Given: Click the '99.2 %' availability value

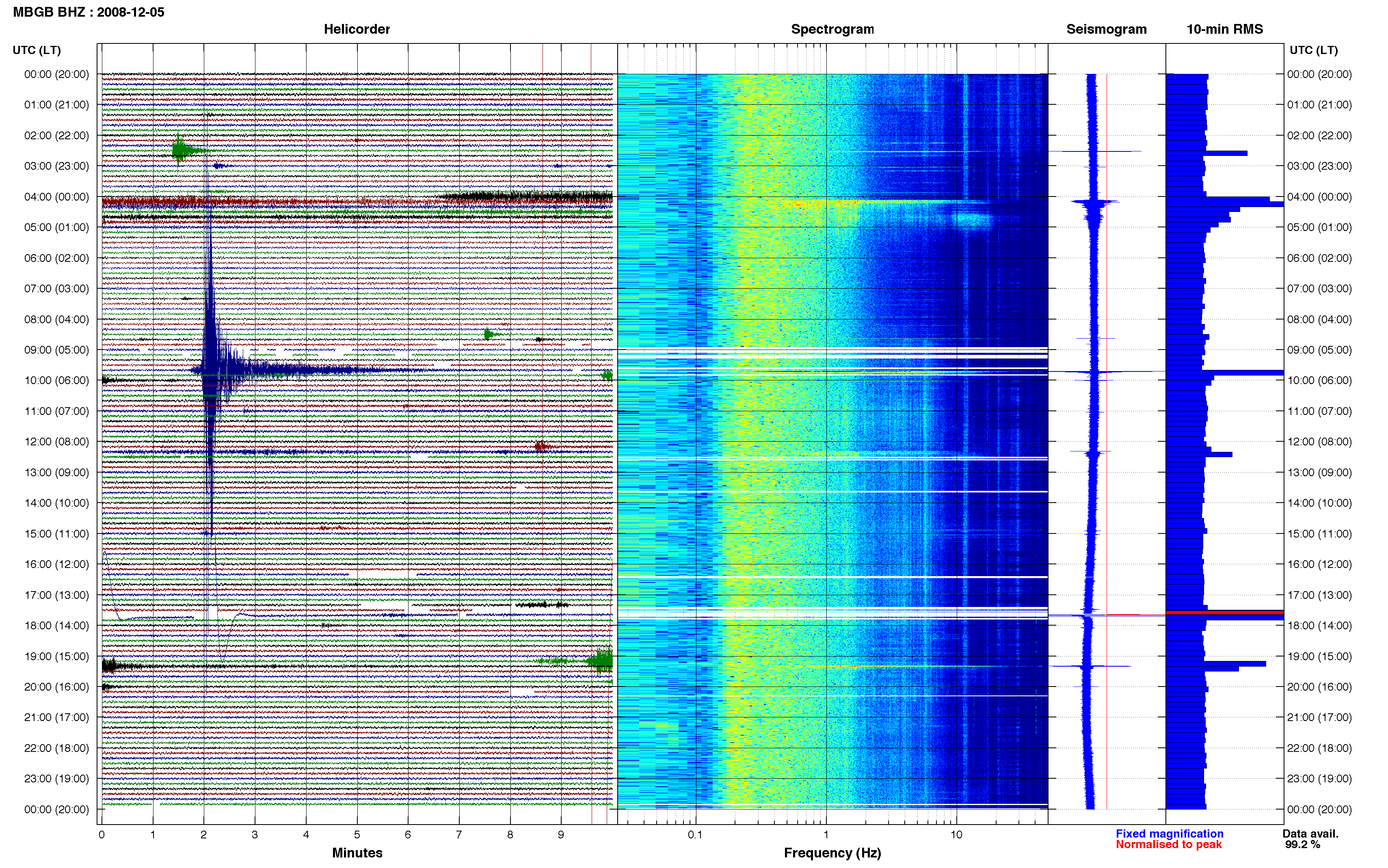Looking at the screenshot, I should [x=1302, y=844].
